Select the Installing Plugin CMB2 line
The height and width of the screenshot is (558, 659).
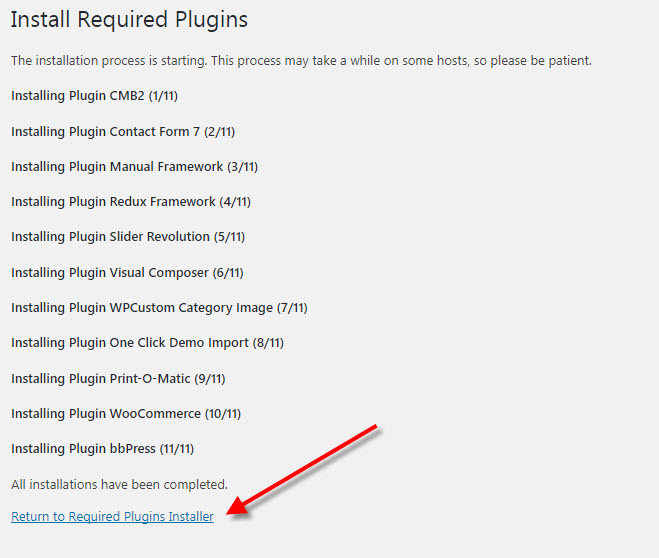[94, 96]
